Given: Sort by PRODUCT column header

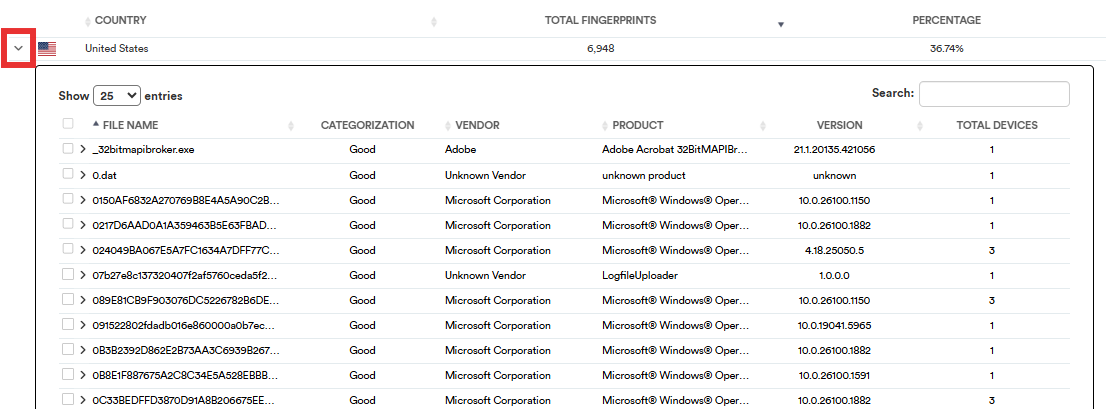Looking at the screenshot, I should tap(638, 125).
